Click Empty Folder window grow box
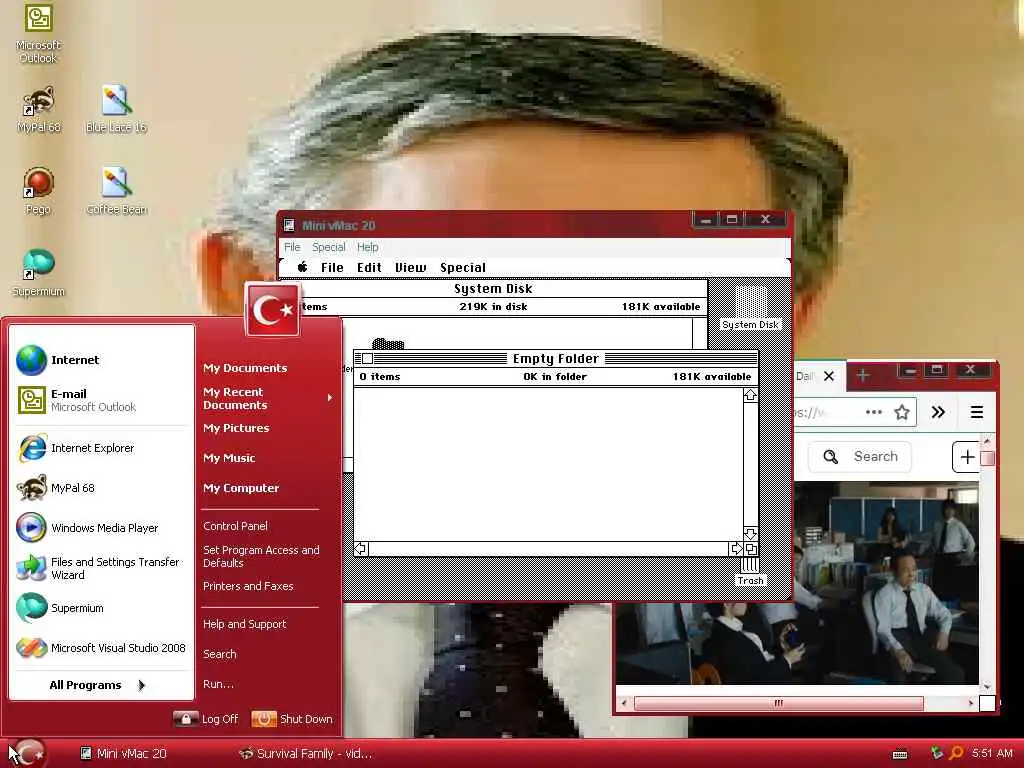1024x768 pixels. click(751, 549)
